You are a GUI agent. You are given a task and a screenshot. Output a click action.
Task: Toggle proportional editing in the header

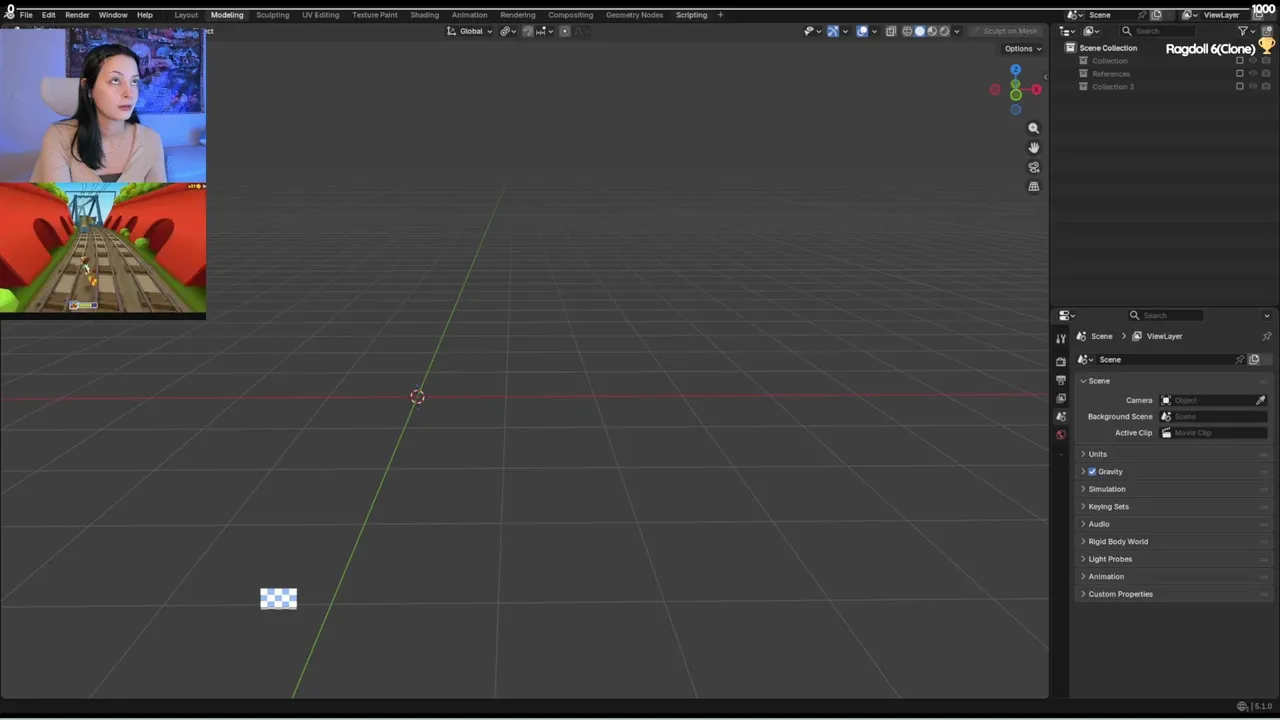click(x=565, y=31)
